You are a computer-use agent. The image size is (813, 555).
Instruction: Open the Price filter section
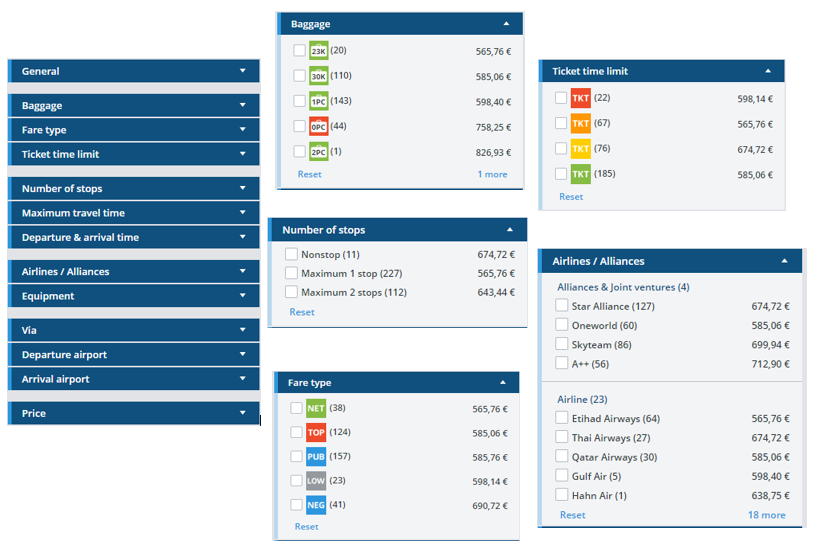tap(133, 413)
